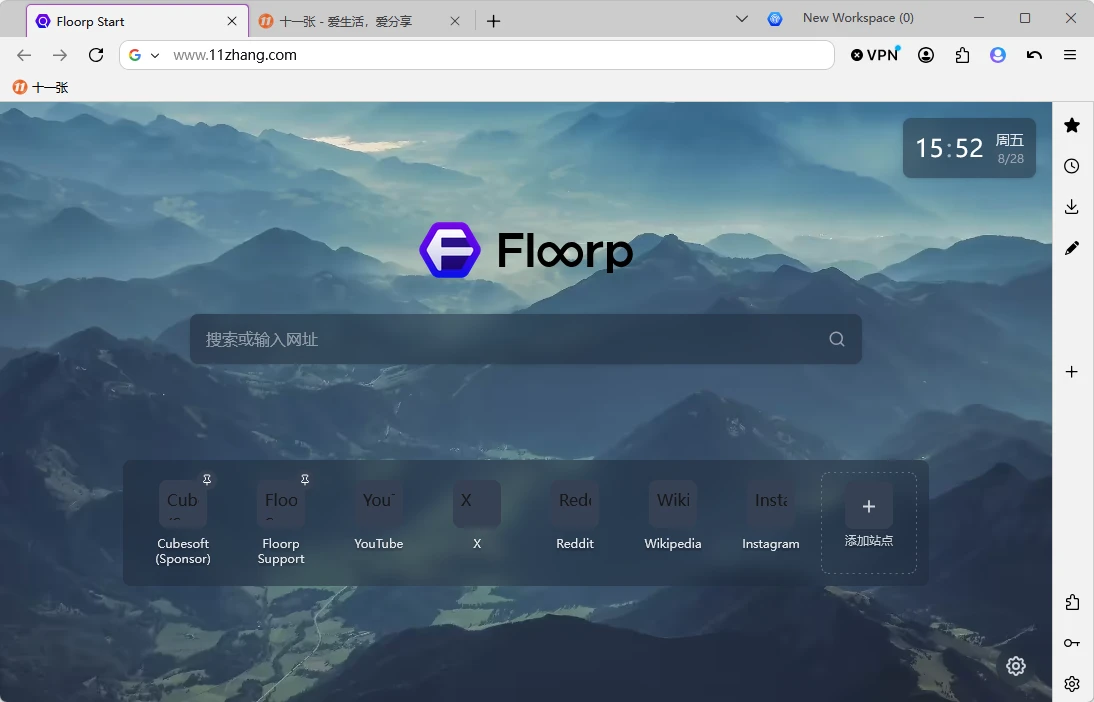Click the 添加站点 add site button
The height and width of the screenshot is (702, 1094).
click(x=869, y=523)
